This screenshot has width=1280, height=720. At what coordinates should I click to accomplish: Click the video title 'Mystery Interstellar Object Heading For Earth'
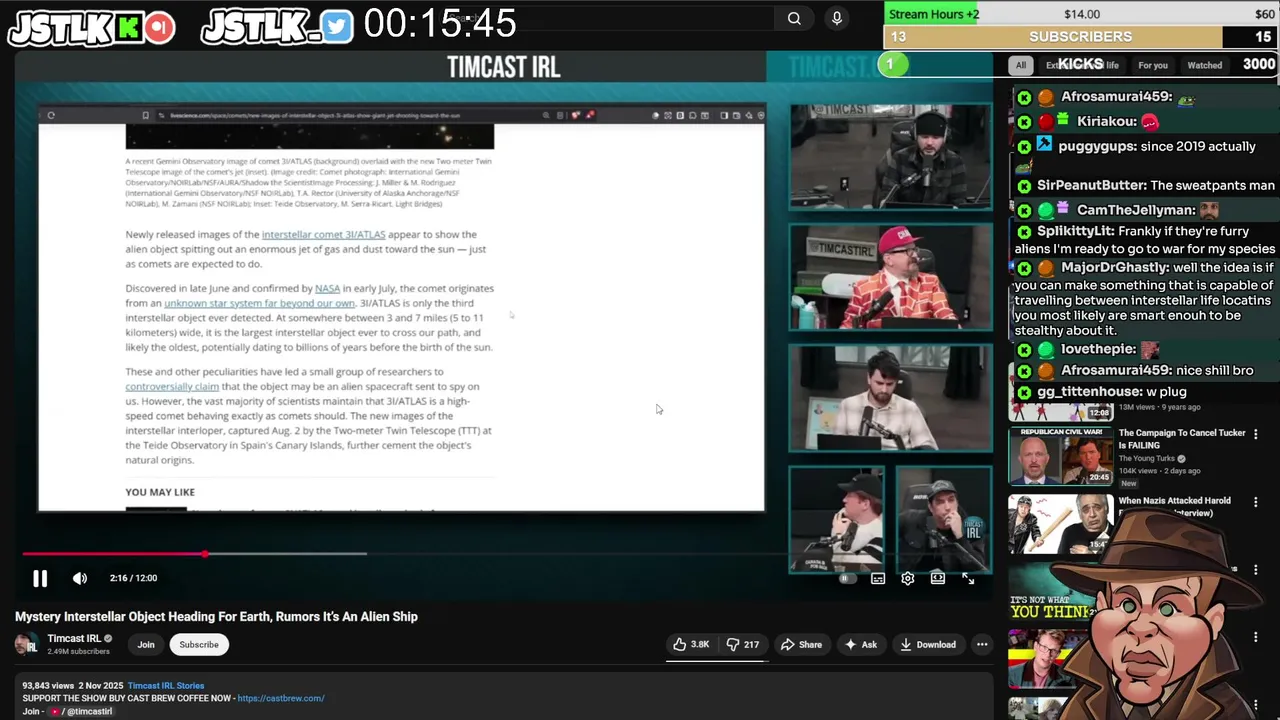(x=216, y=617)
